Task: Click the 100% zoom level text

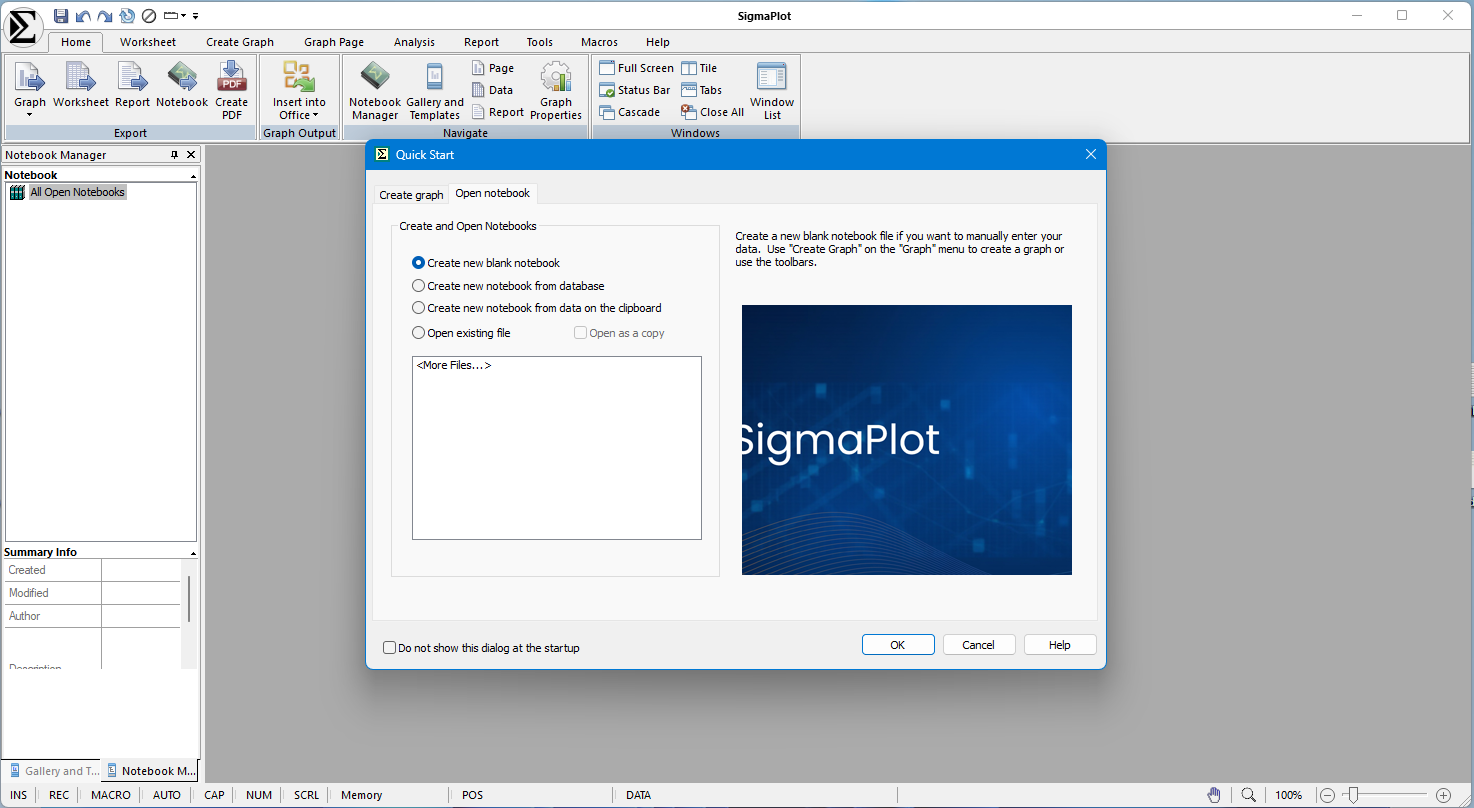Action: (x=1289, y=795)
